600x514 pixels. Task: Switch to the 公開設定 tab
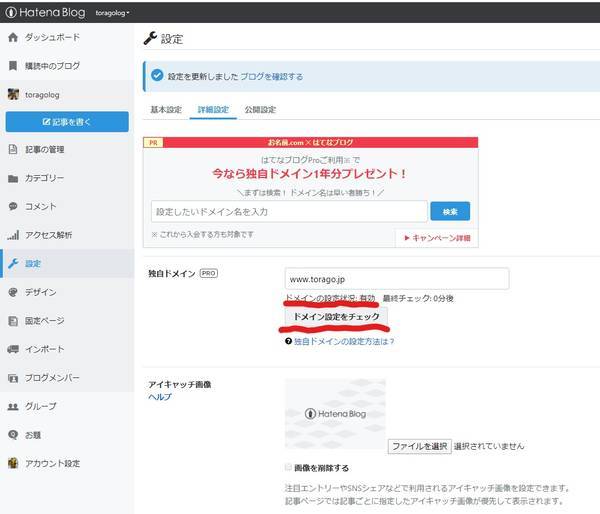260,109
